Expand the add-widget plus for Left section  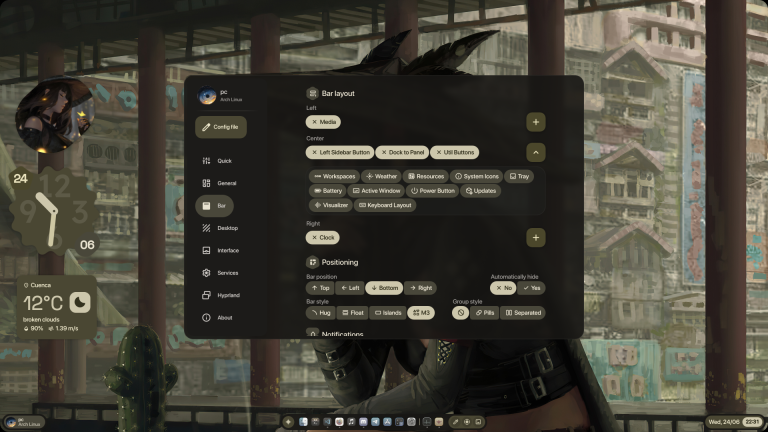point(536,122)
